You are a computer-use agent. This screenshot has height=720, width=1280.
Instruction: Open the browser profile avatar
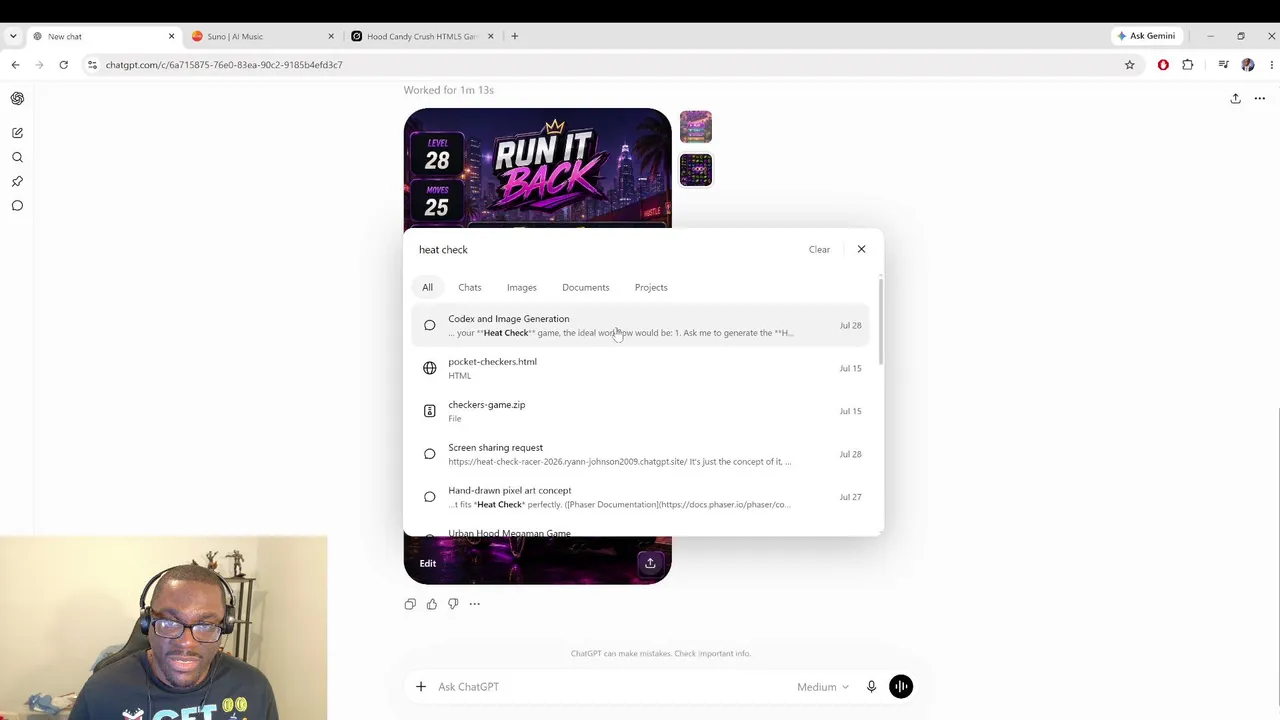click(x=1248, y=65)
